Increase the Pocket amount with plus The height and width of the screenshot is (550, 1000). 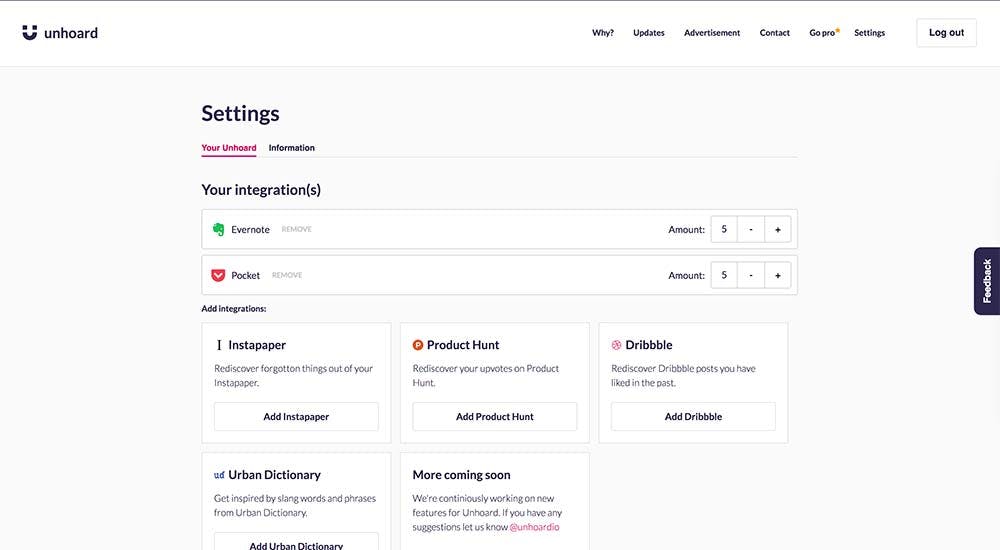[778, 275]
